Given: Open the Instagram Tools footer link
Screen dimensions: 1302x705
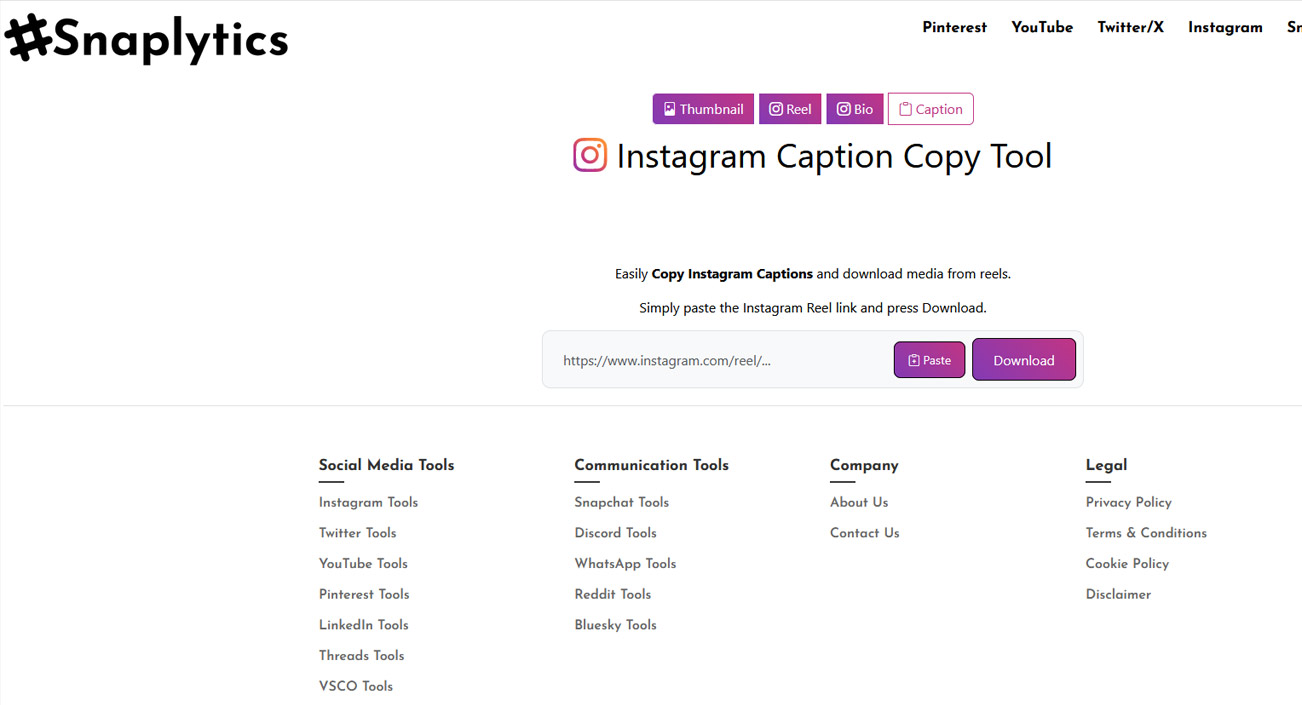Looking at the screenshot, I should click(x=368, y=502).
